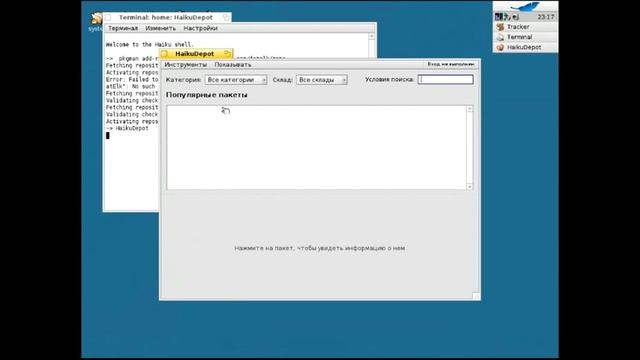The image size is (640, 360).
Task: Click the 'Популярные пакеты' heading
Action: 207,95
